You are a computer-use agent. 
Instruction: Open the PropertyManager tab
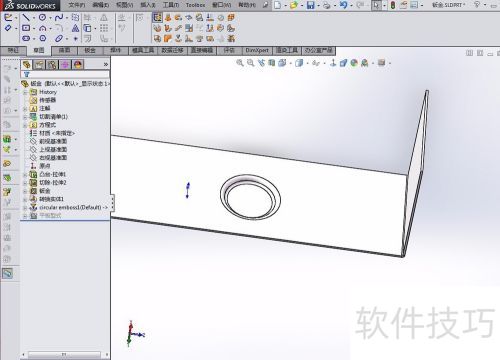(x=39, y=64)
